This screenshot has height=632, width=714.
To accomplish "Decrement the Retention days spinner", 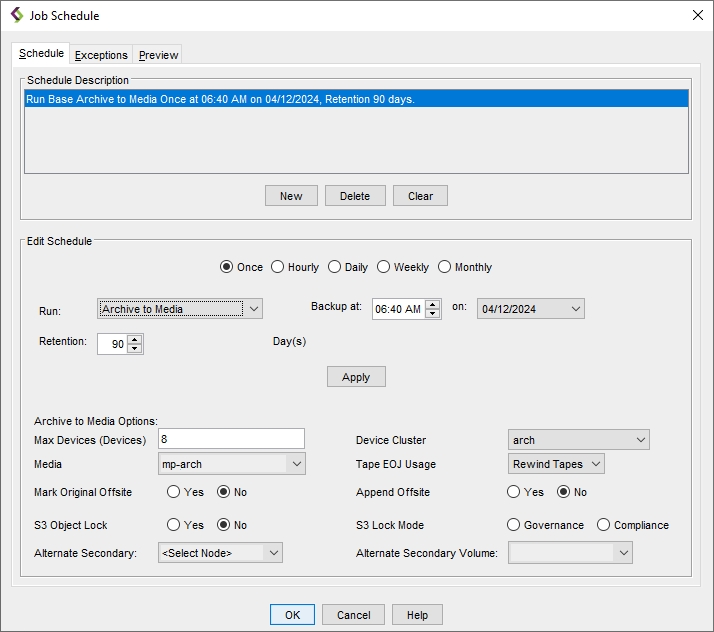I will coord(135,349).
